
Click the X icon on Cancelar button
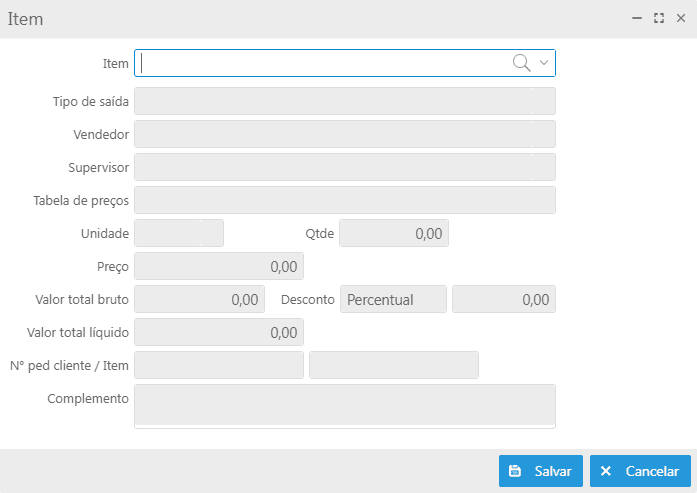pyautogui.click(x=605, y=471)
